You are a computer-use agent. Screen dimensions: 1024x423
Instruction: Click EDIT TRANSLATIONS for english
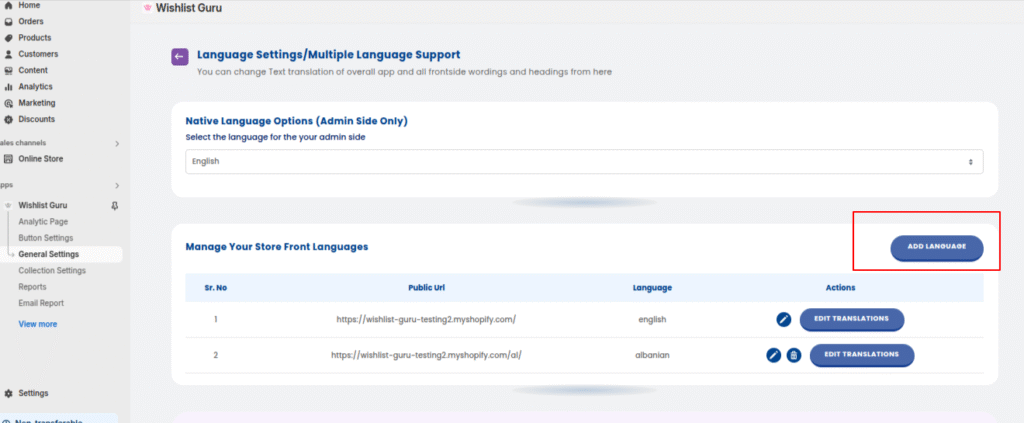852,319
